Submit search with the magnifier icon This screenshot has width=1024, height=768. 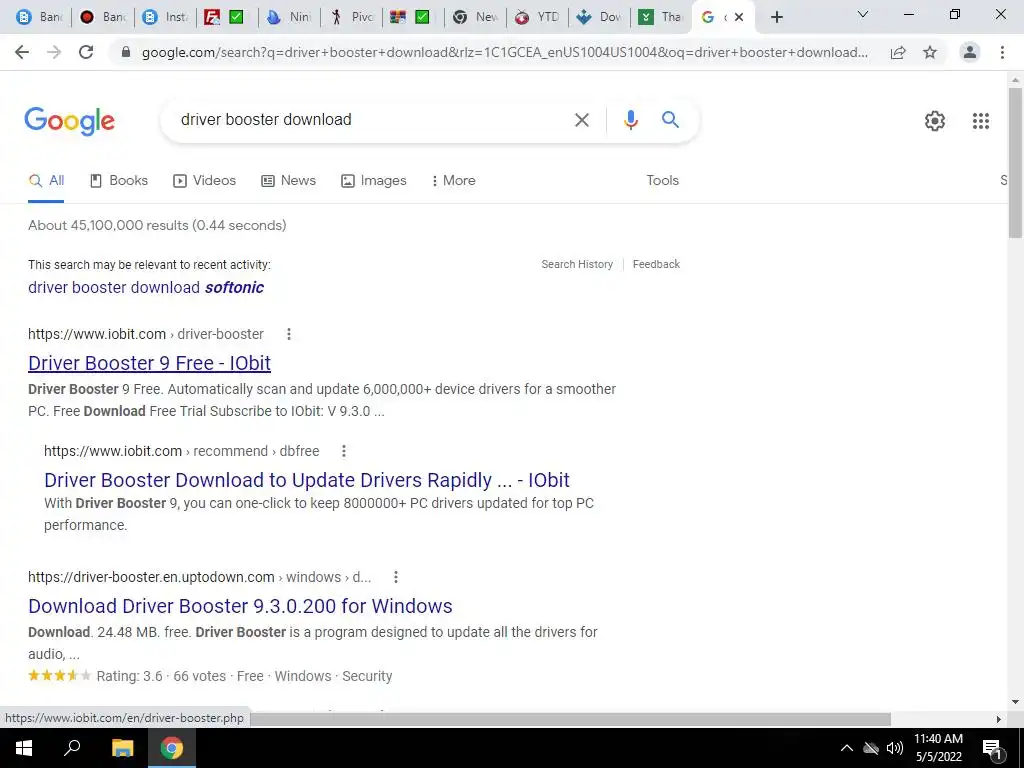pos(670,120)
